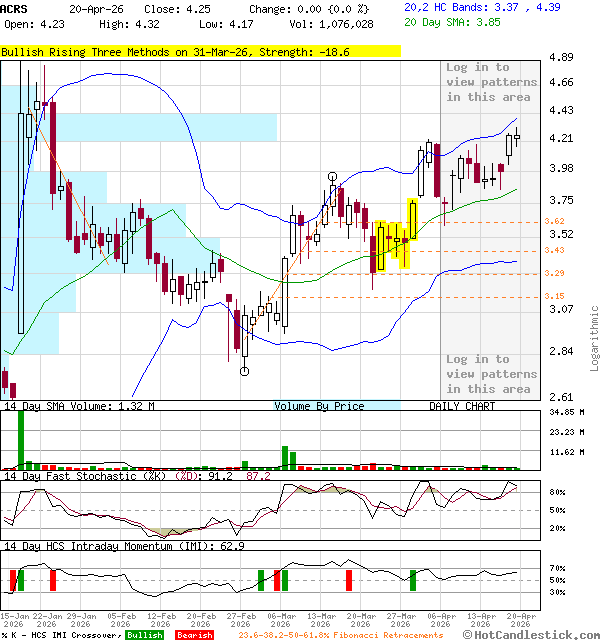Click the DAILY CHART label
Image resolution: width=600 pixels, height=640 pixels.
462,406
